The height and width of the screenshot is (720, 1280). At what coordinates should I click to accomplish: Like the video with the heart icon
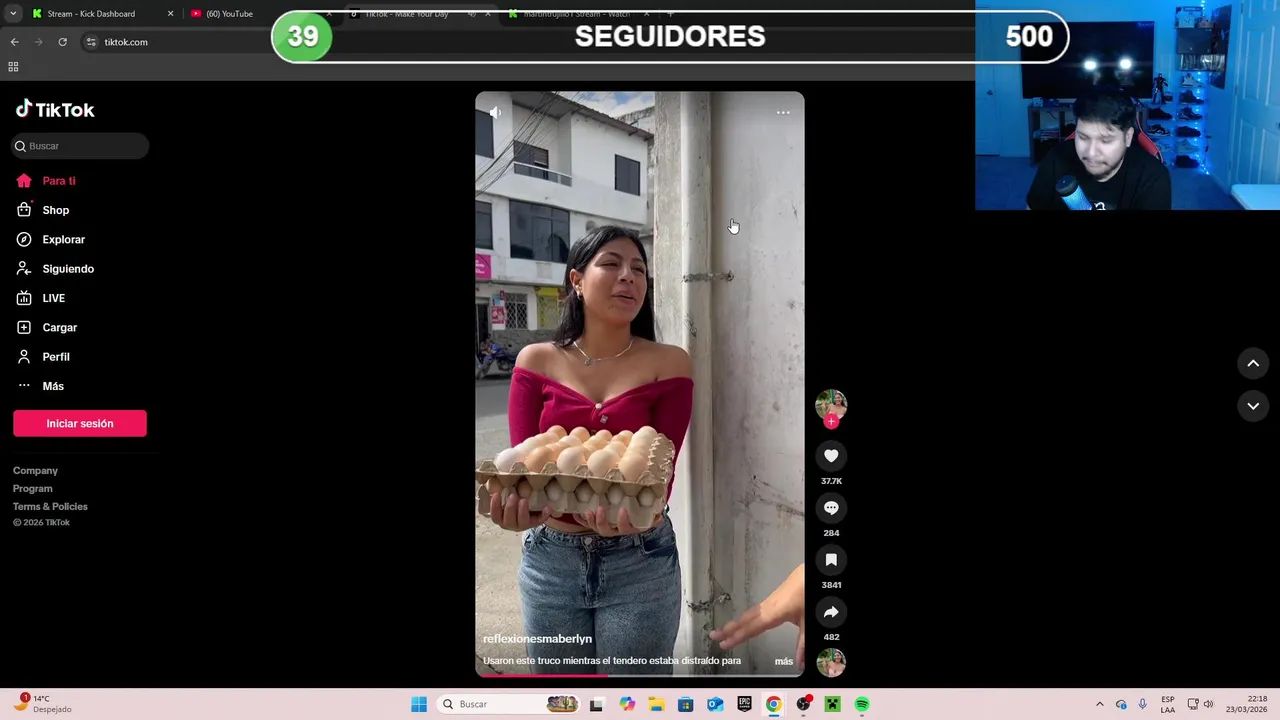[x=831, y=456]
